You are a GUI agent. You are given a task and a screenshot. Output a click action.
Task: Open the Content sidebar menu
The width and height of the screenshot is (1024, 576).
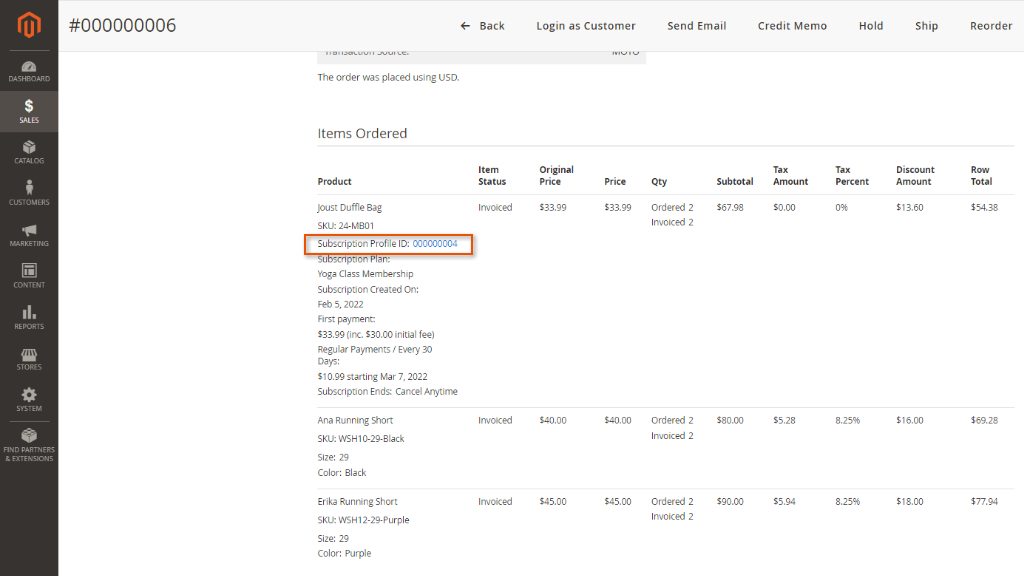[29, 276]
